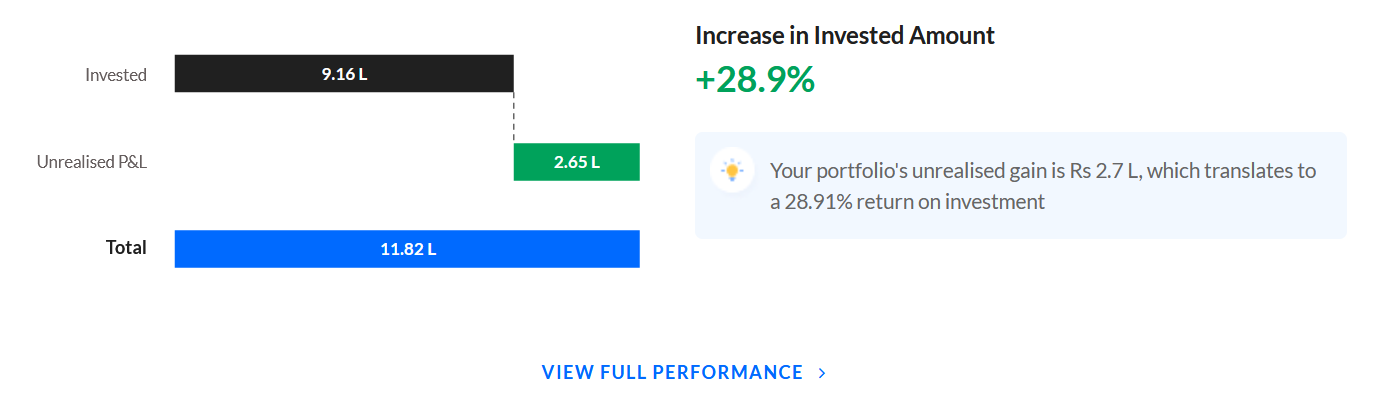Click the green +28.9% percentage figure
This screenshot has width=1375, height=418.
(x=755, y=80)
